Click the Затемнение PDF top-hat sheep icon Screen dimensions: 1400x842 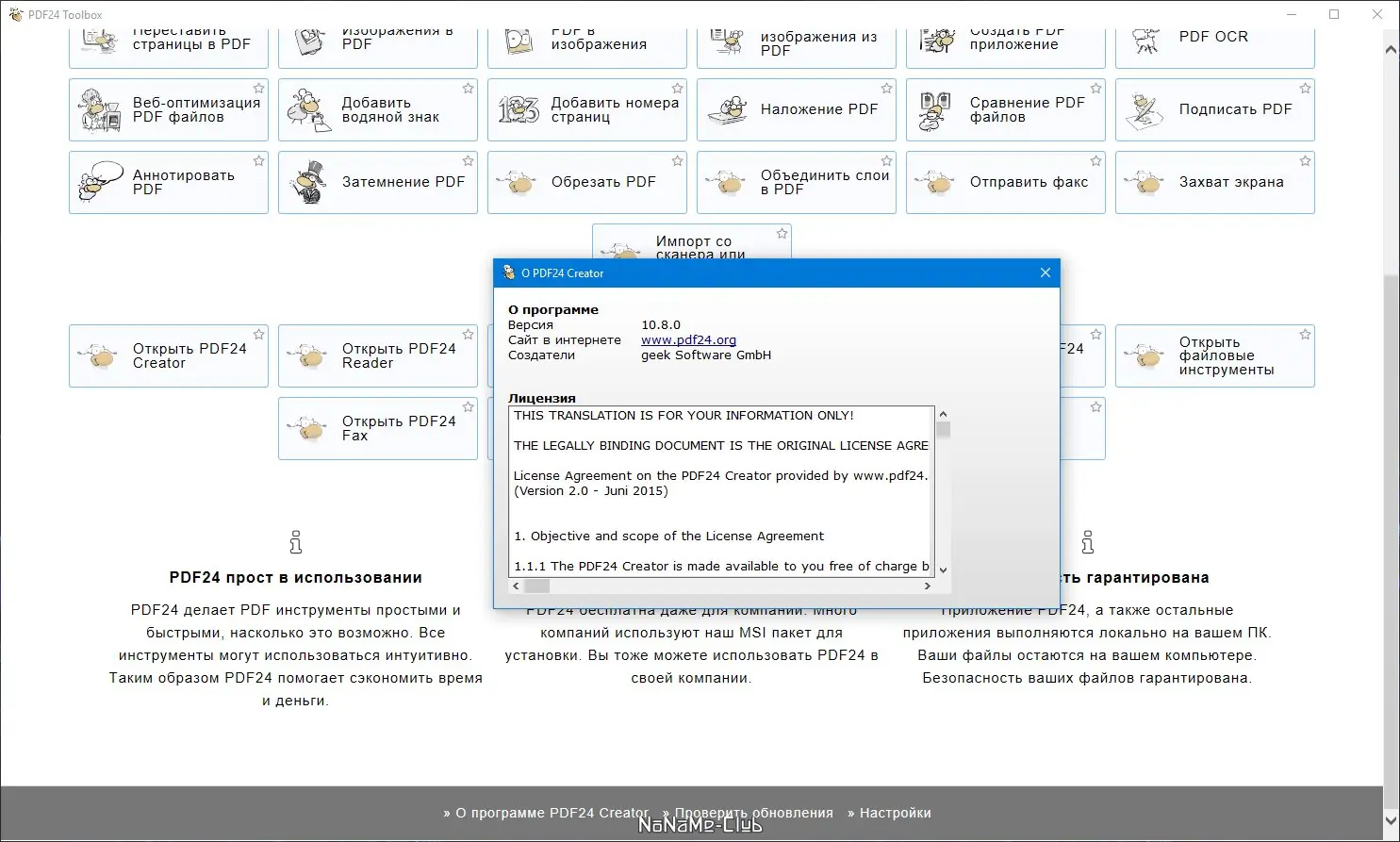tap(310, 182)
